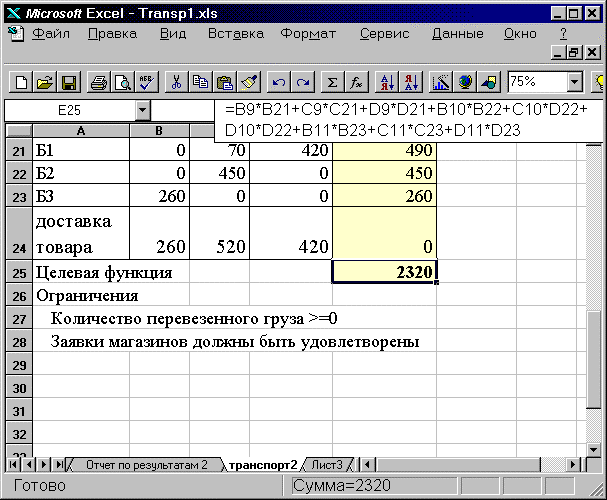This screenshot has height=500, width=607.
Task: Click cell value 520 in row 24
Action: (219, 233)
